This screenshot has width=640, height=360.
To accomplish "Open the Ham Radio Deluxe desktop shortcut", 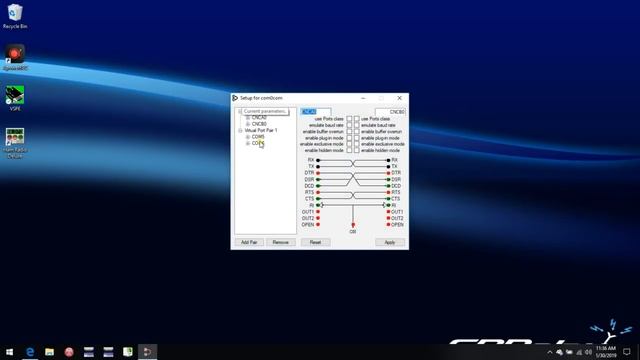I will point(15,143).
